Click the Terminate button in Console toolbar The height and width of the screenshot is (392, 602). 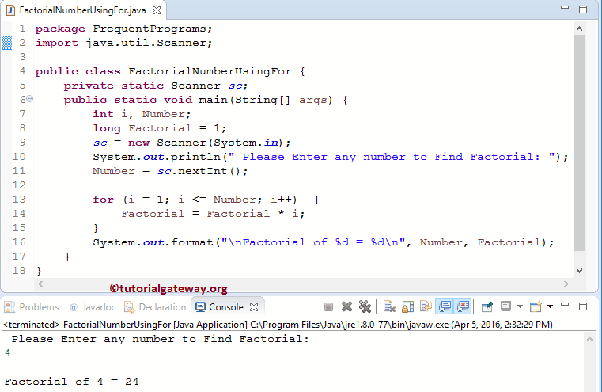(328, 306)
